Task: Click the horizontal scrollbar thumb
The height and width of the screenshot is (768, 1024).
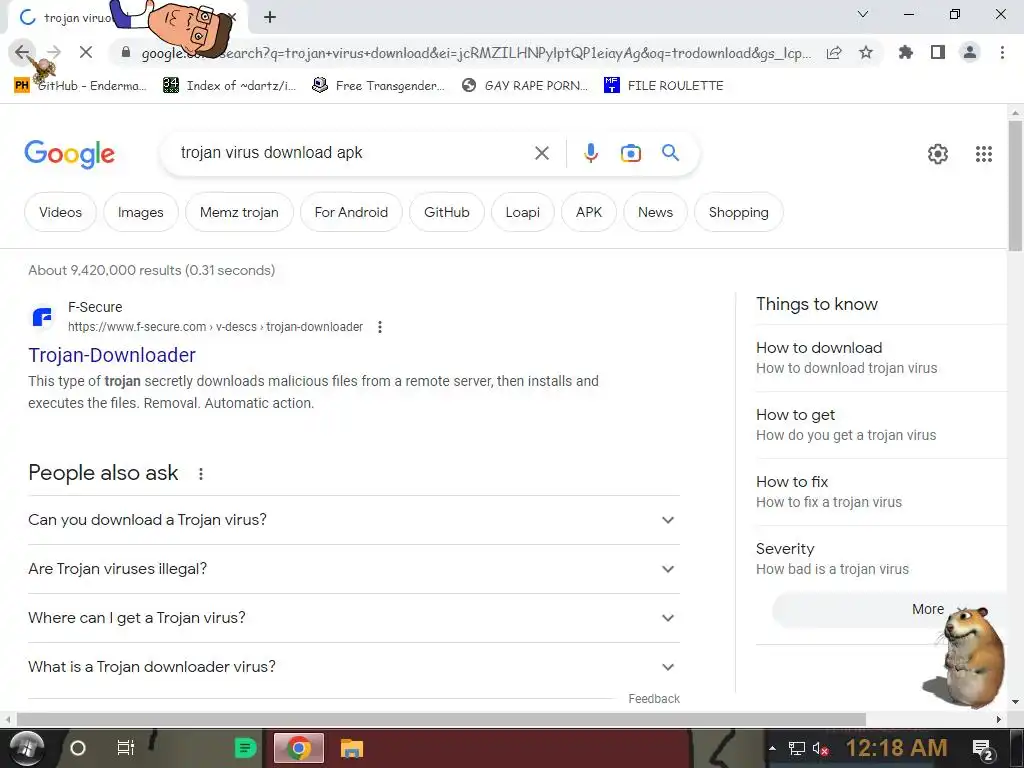Action: tap(441, 719)
